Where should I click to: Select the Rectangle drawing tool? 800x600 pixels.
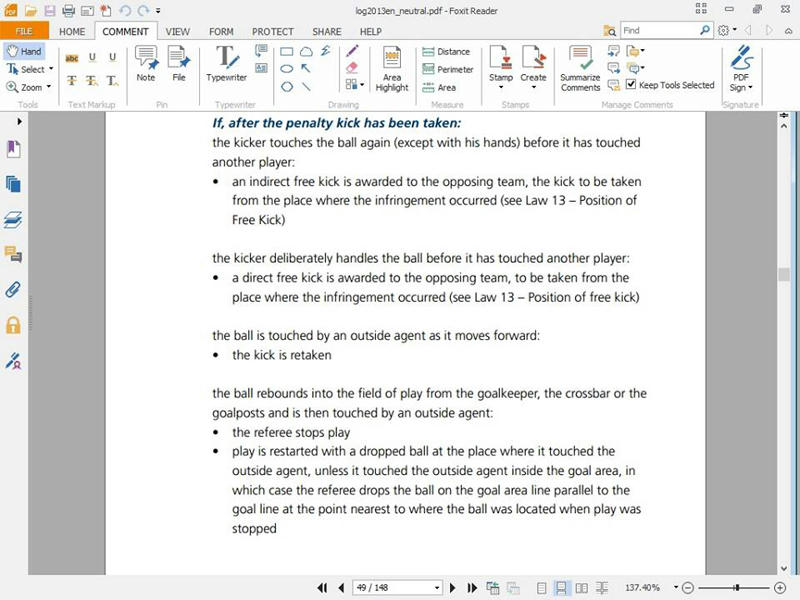(x=287, y=52)
